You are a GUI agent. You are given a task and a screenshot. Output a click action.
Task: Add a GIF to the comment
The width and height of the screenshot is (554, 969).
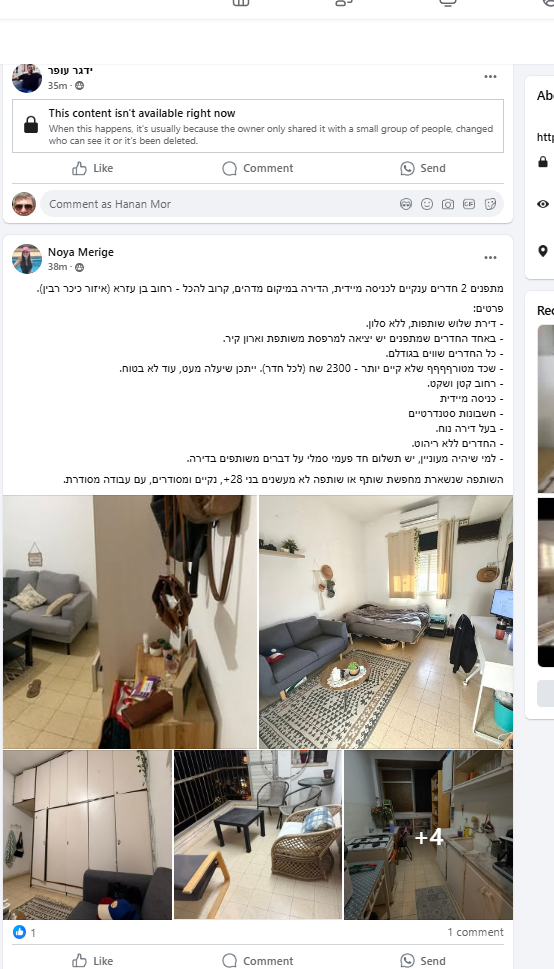point(469,204)
